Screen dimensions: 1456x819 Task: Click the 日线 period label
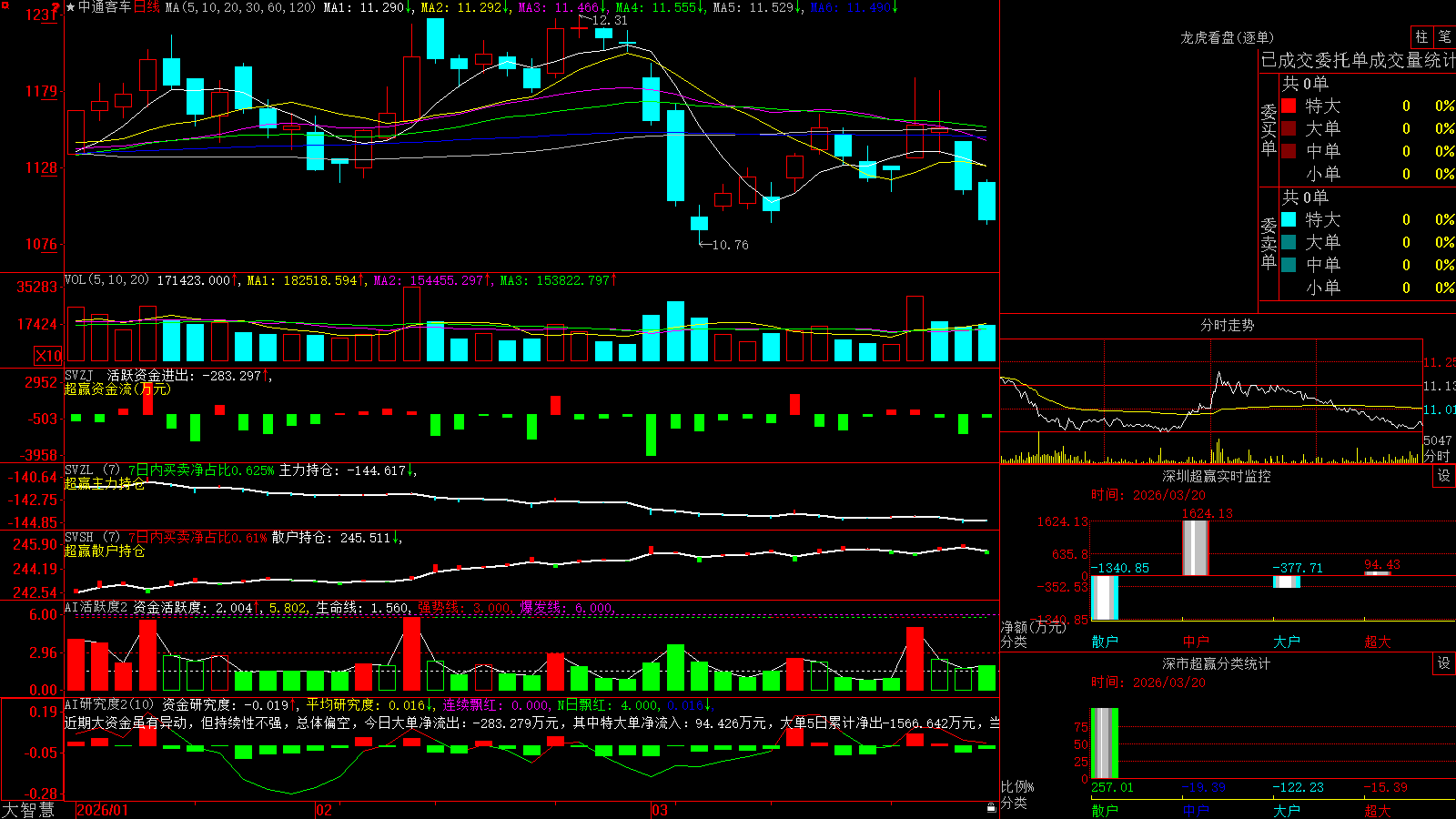[147, 7]
